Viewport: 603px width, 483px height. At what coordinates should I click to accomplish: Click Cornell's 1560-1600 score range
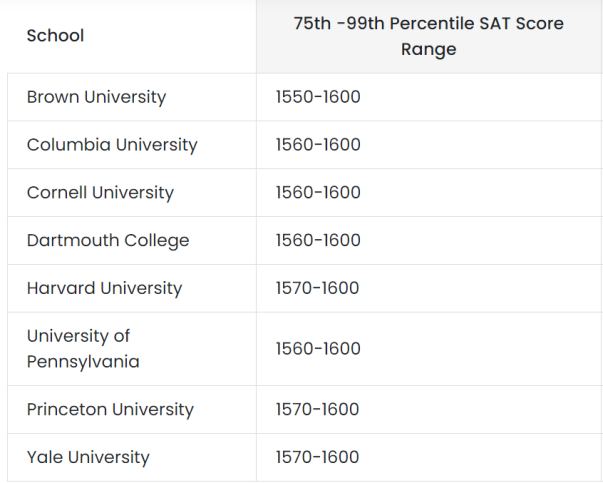[318, 193]
